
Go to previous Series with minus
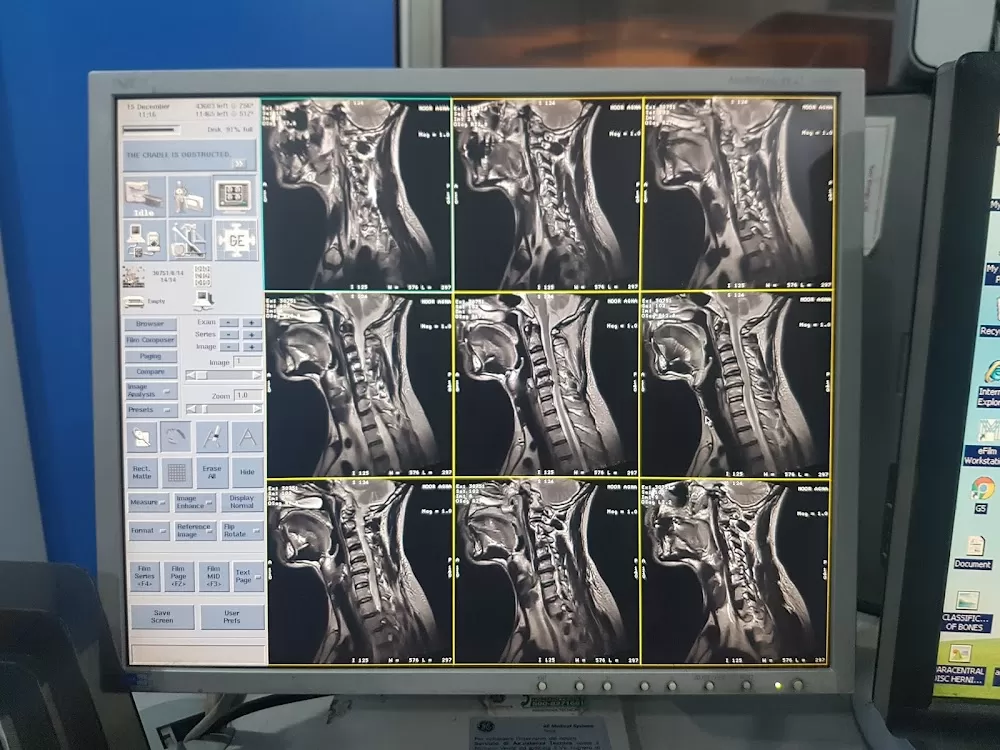228,335
